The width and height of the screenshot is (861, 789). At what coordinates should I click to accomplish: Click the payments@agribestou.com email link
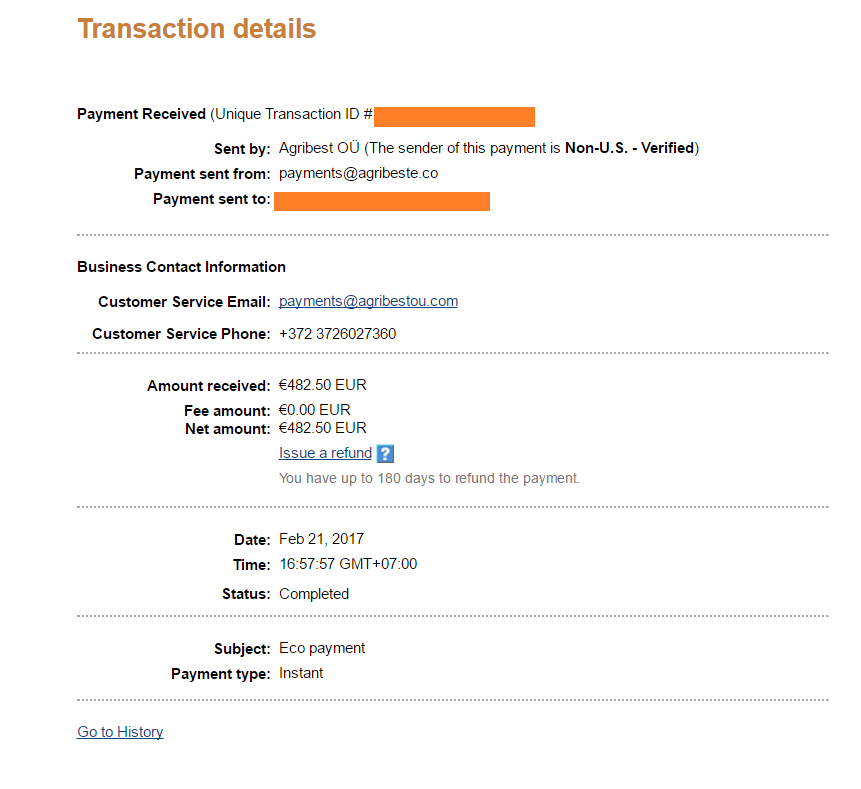click(x=368, y=301)
